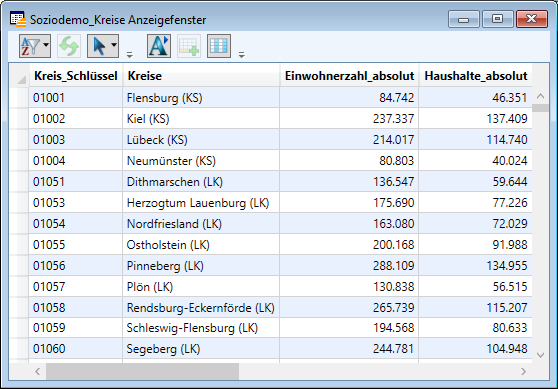
Task: Select Schleswig-Flensburg (LK) cell
Action: 201,328
